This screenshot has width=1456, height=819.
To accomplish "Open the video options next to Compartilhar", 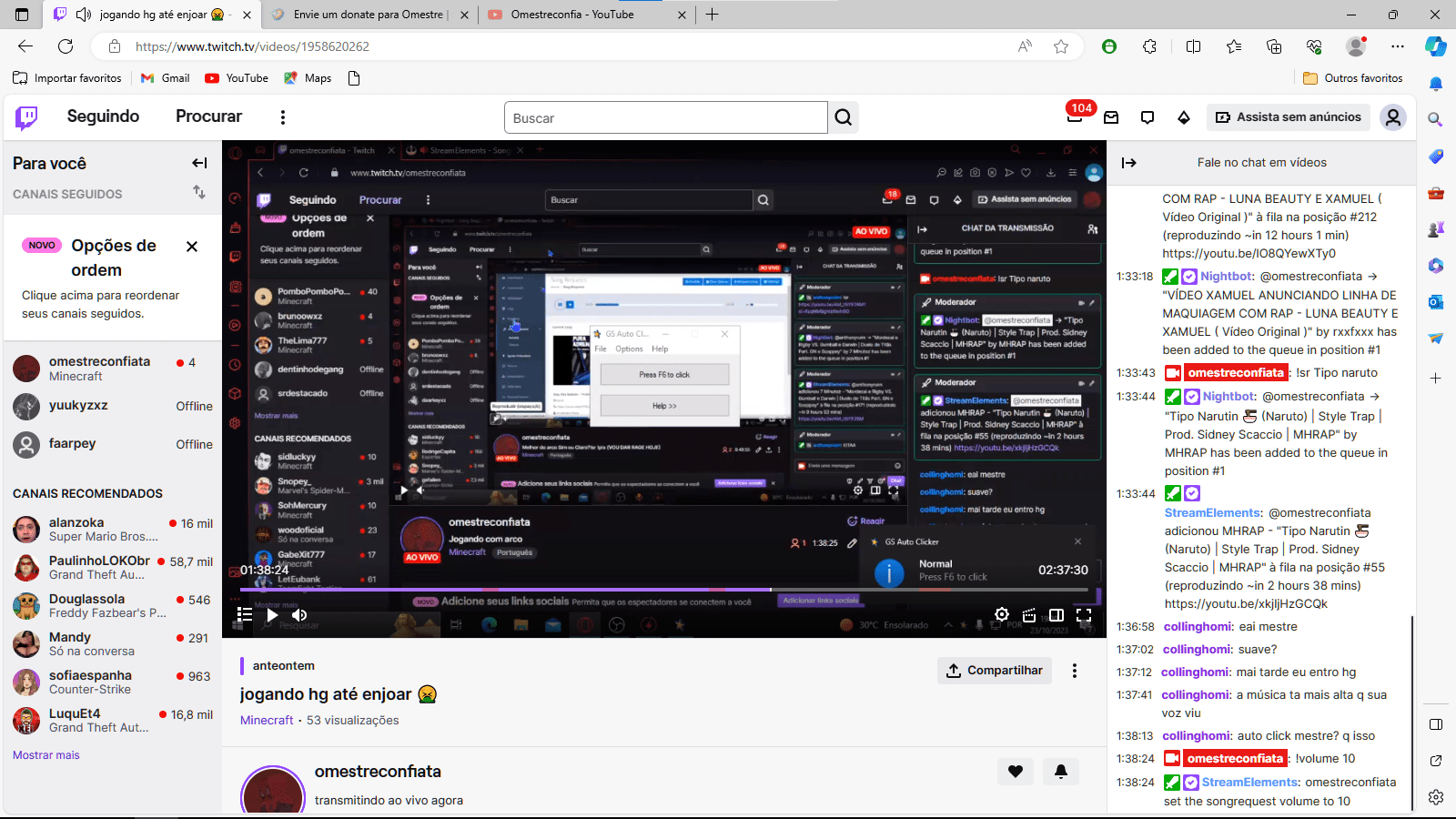I will pos(1075,671).
